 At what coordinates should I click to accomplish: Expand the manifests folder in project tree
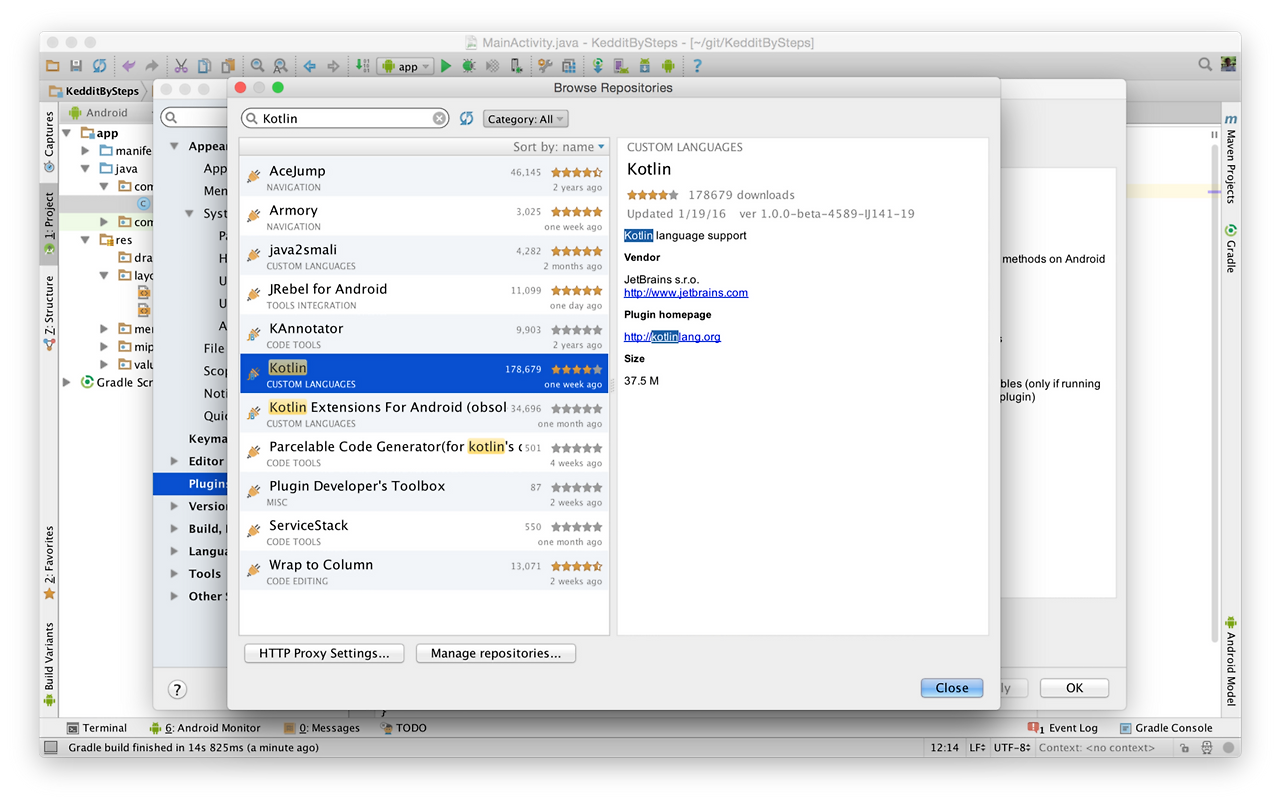[86, 151]
